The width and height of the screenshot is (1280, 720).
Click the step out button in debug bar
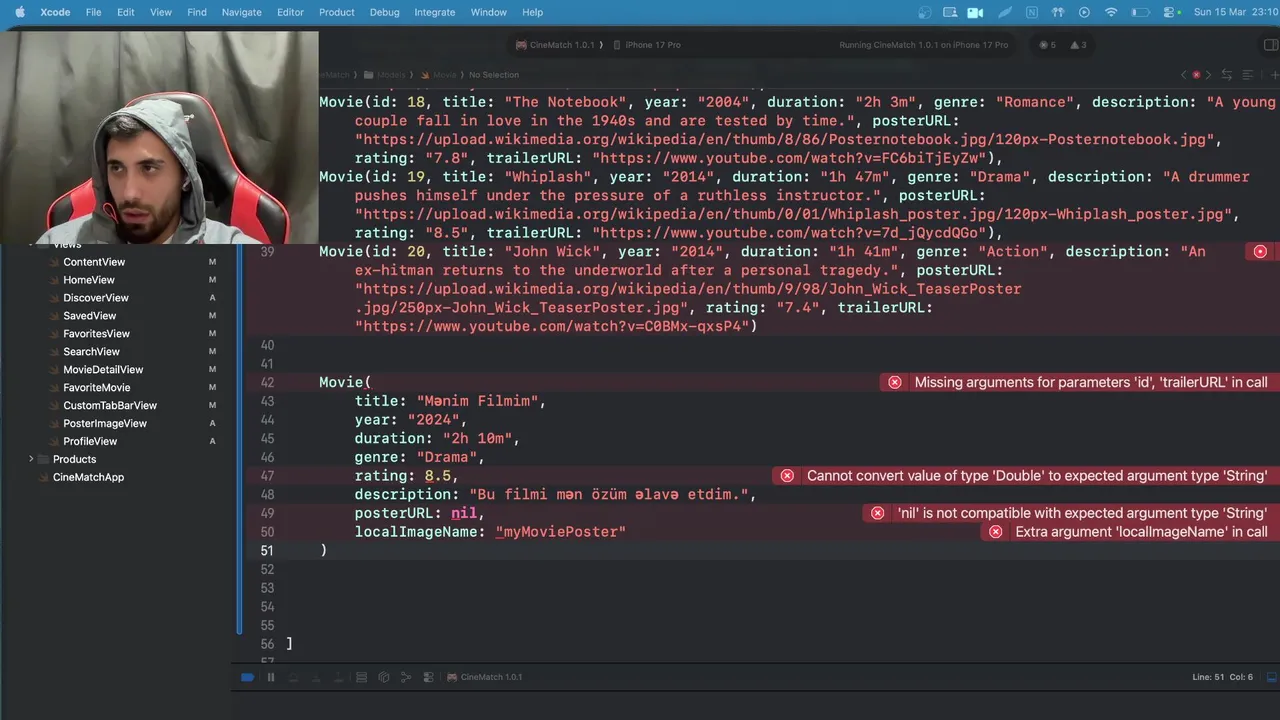337,677
